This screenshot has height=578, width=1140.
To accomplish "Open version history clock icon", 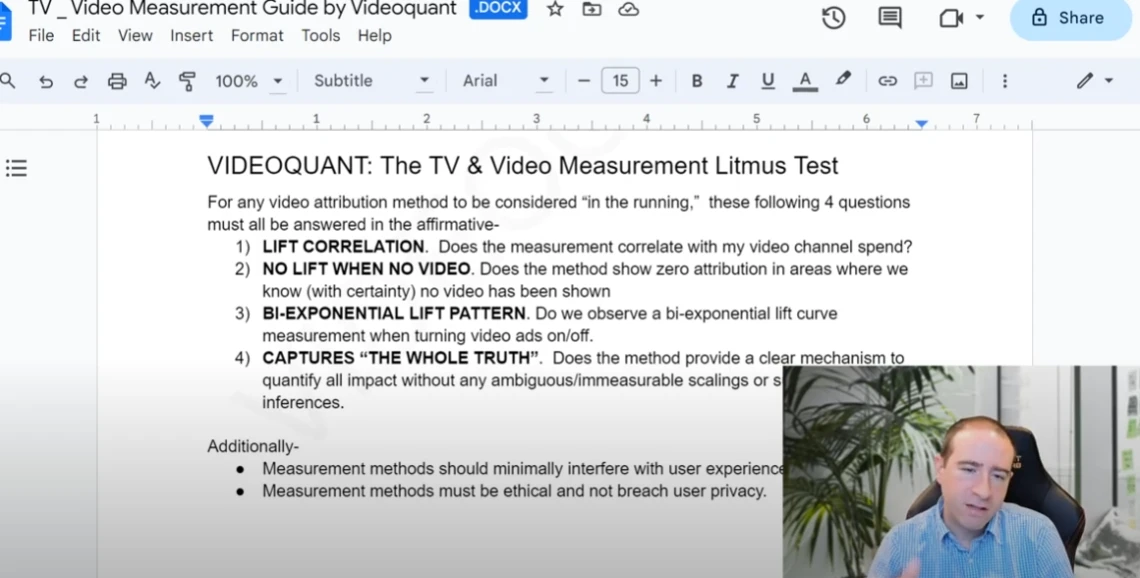I will [833, 18].
